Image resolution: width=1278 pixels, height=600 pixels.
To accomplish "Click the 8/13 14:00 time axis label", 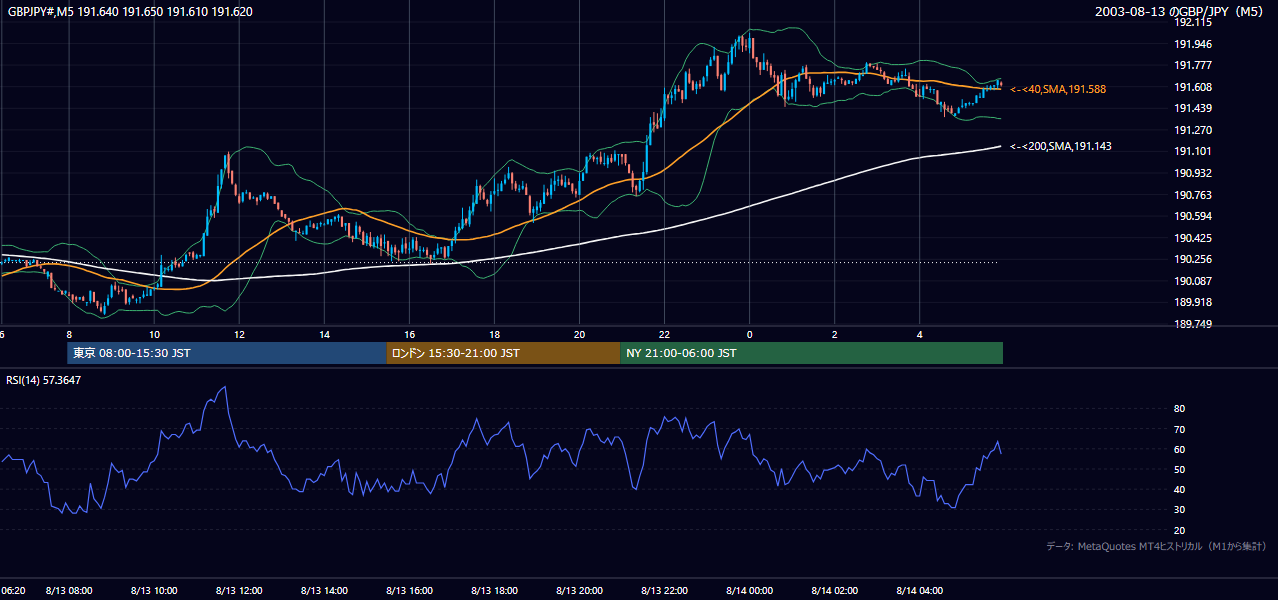I will pos(324,591).
